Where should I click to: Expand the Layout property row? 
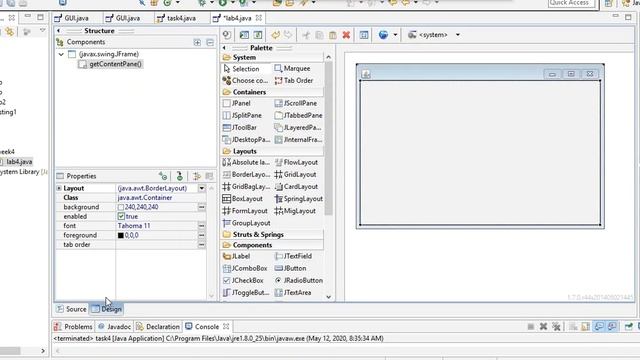pyautogui.click(x=59, y=188)
